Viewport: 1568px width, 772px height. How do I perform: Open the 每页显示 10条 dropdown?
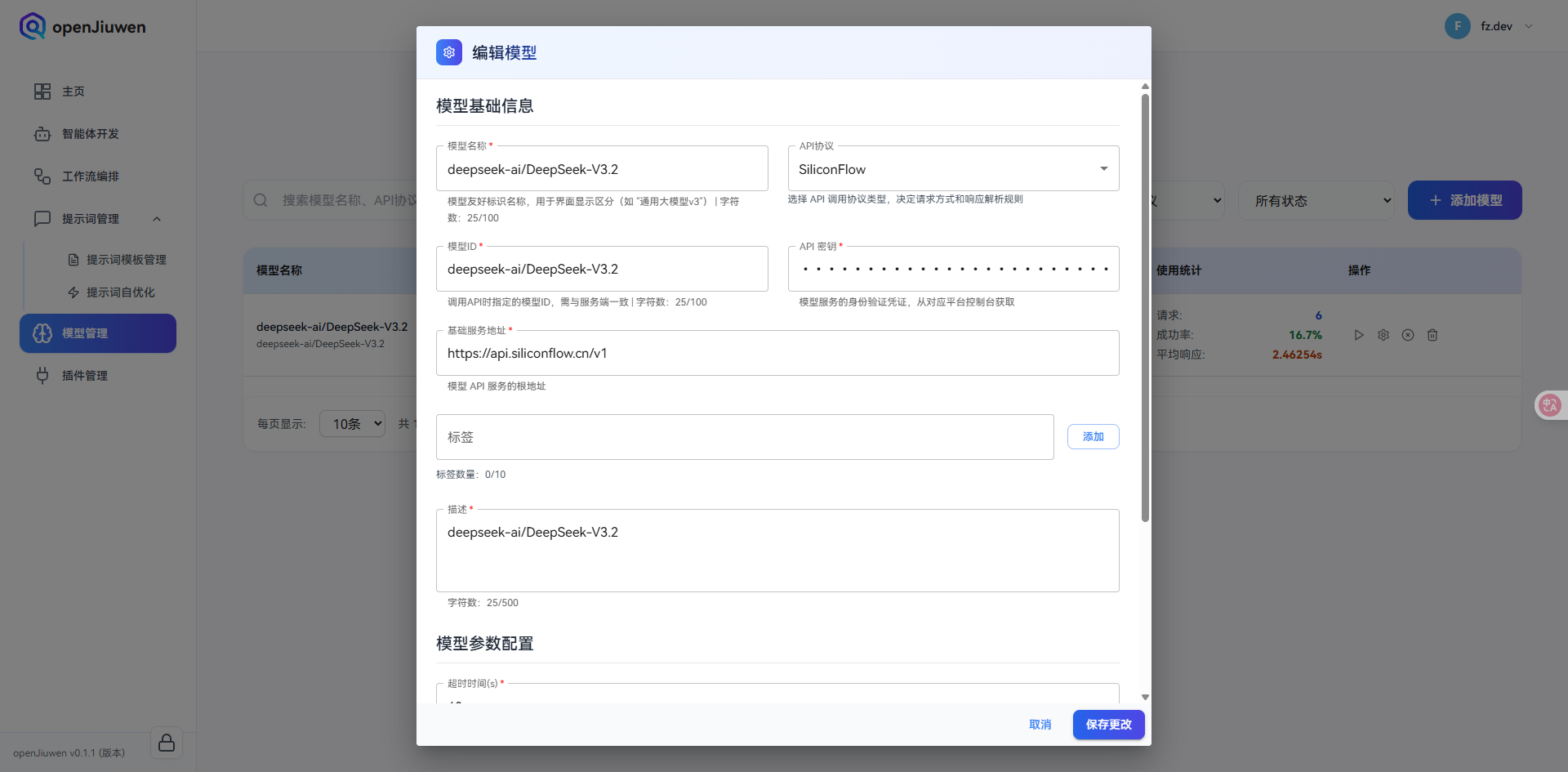tap(352, 424)
